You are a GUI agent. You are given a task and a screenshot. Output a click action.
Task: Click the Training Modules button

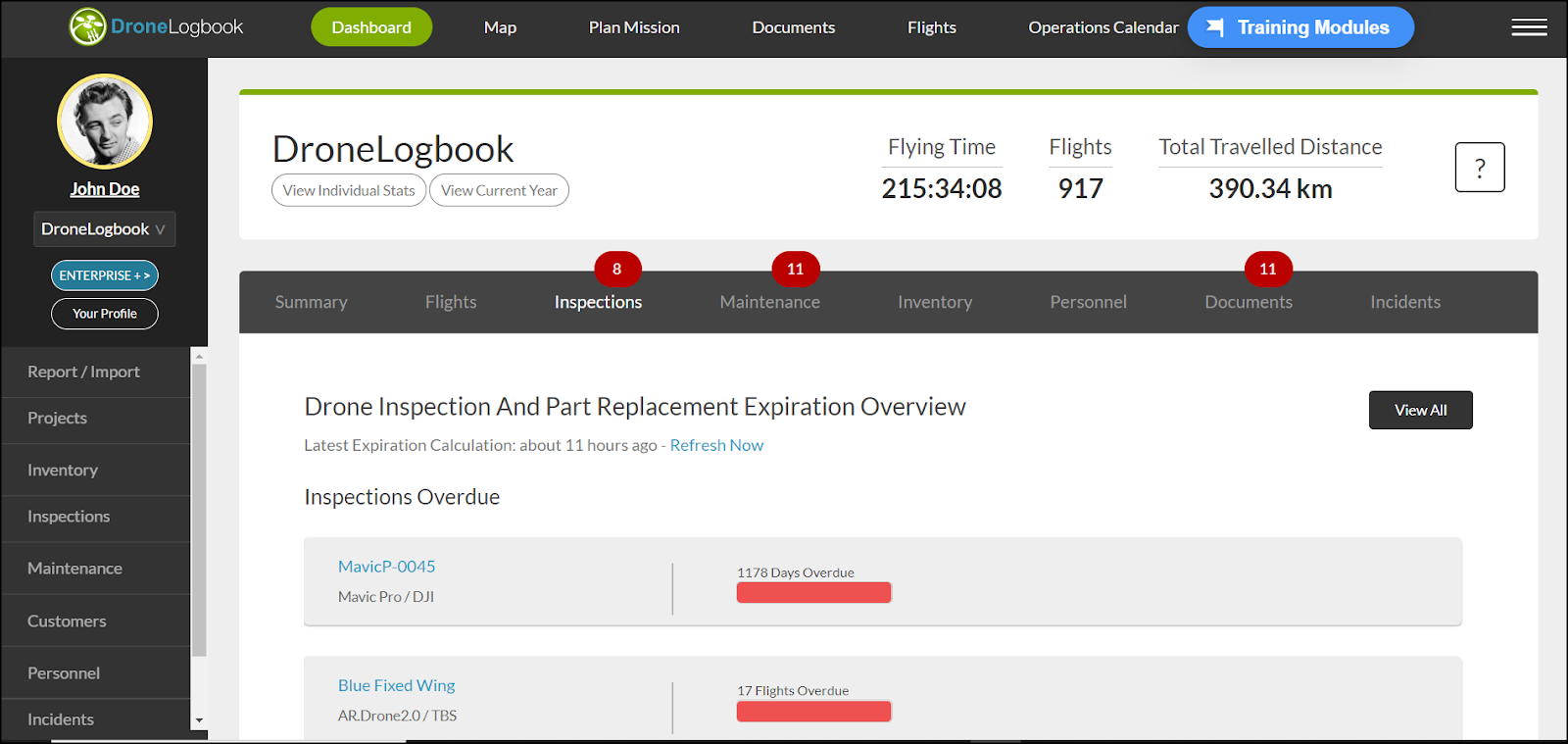click(1300, 27)
